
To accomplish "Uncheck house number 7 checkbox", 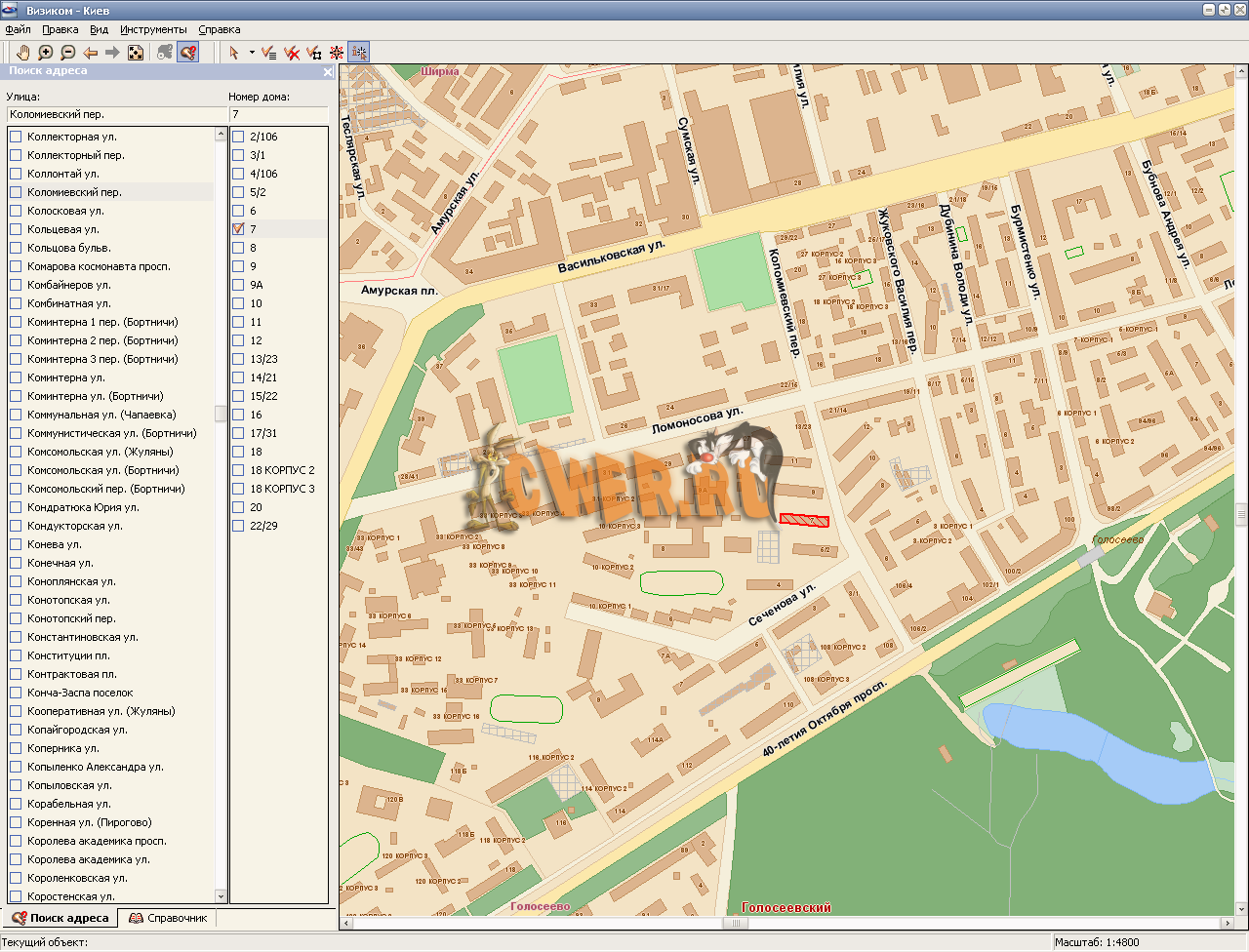I will pyautogui.click(x=238, y=229).
